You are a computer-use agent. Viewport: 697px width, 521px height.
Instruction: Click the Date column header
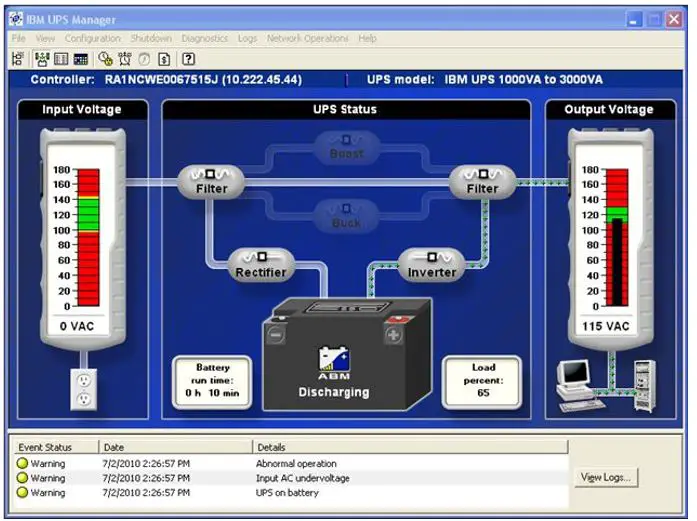176,447
